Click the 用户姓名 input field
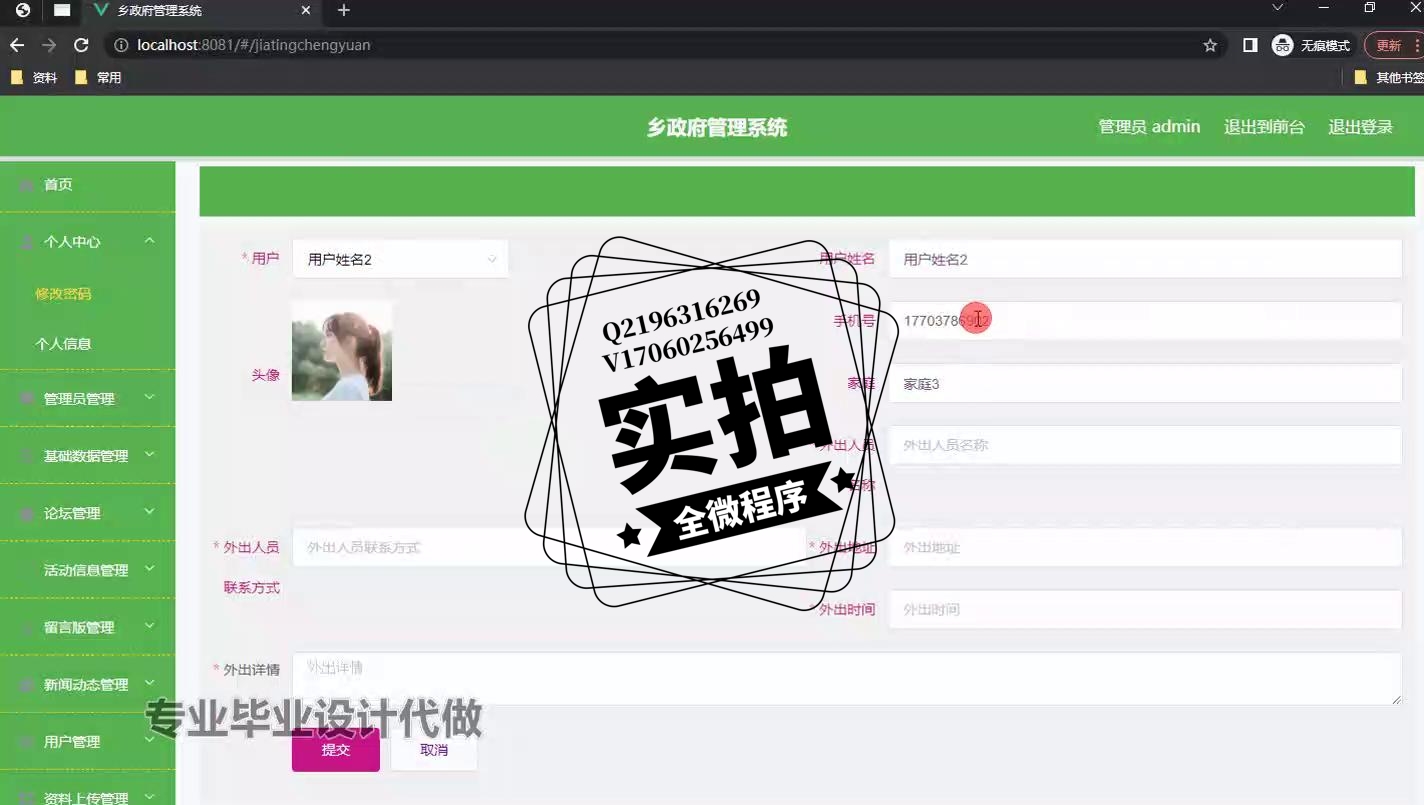This screenshot has height=805, width=1424. pyautogui.click(x=1145, y=259)
